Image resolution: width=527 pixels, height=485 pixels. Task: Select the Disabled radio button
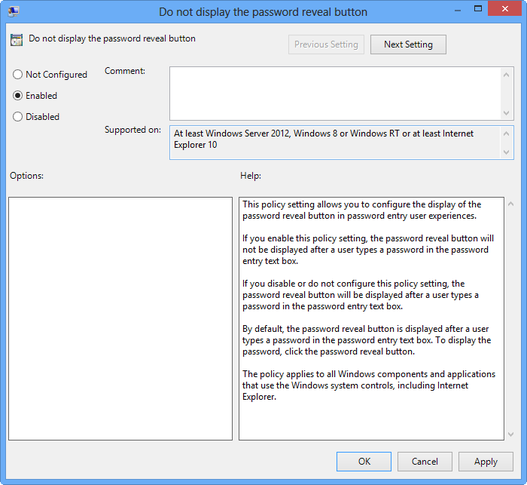click(17, 117)
